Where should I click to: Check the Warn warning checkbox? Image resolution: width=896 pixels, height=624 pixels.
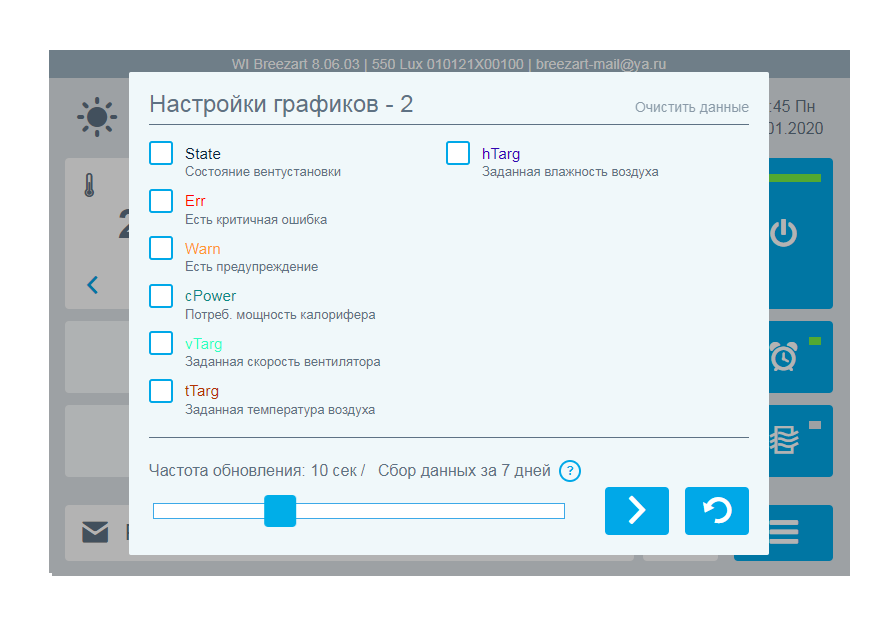(161, 248)
